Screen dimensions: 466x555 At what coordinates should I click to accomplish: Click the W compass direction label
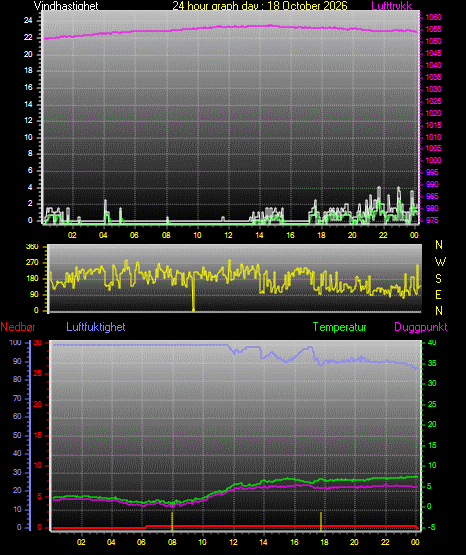[x=440, y=262]
